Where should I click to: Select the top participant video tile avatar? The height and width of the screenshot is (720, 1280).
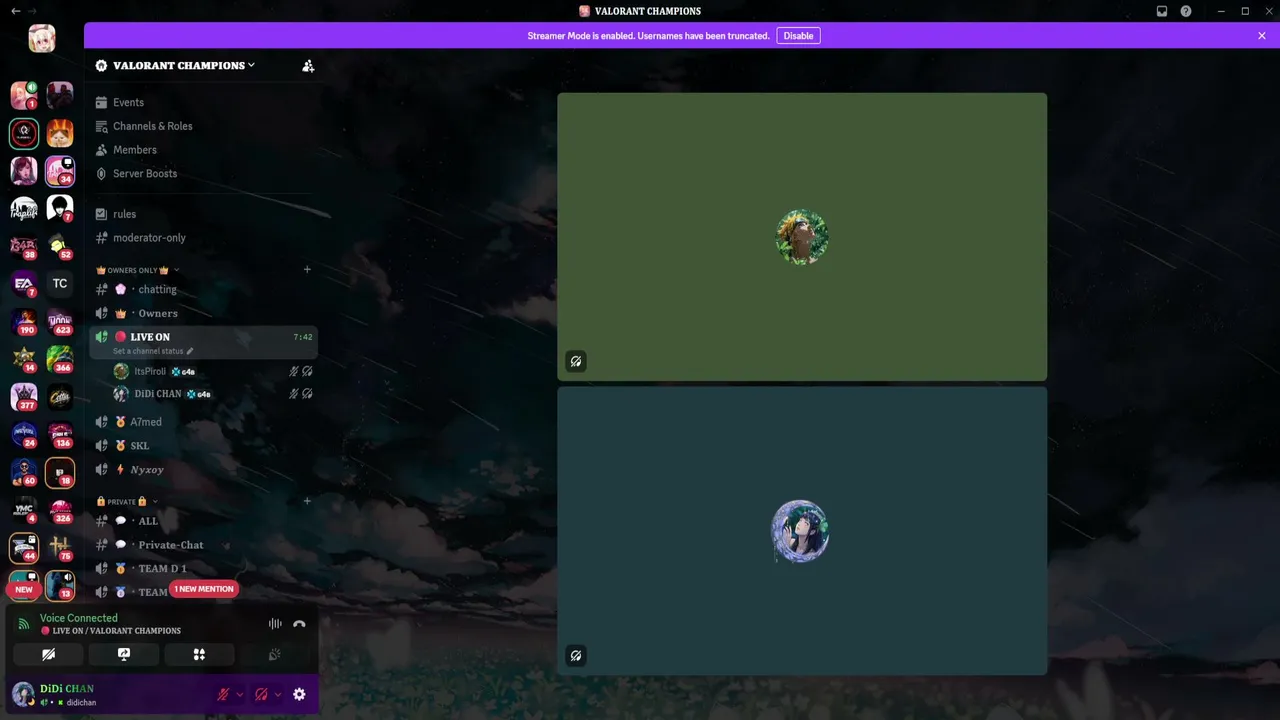click(x=802, y=237)
